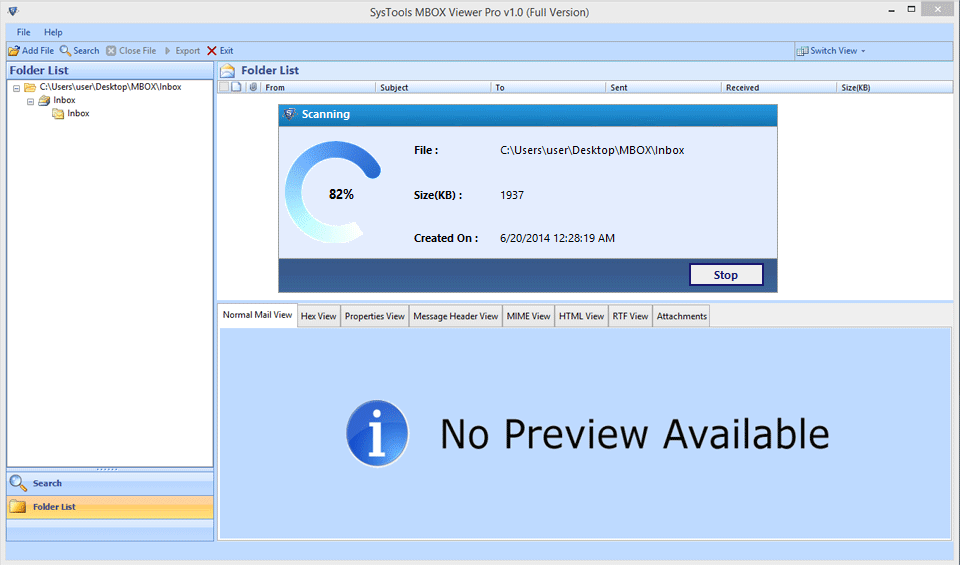The width and height of the screenshot is (960, 565).
Task: Stop the scanning process
Action: [726, 275]
